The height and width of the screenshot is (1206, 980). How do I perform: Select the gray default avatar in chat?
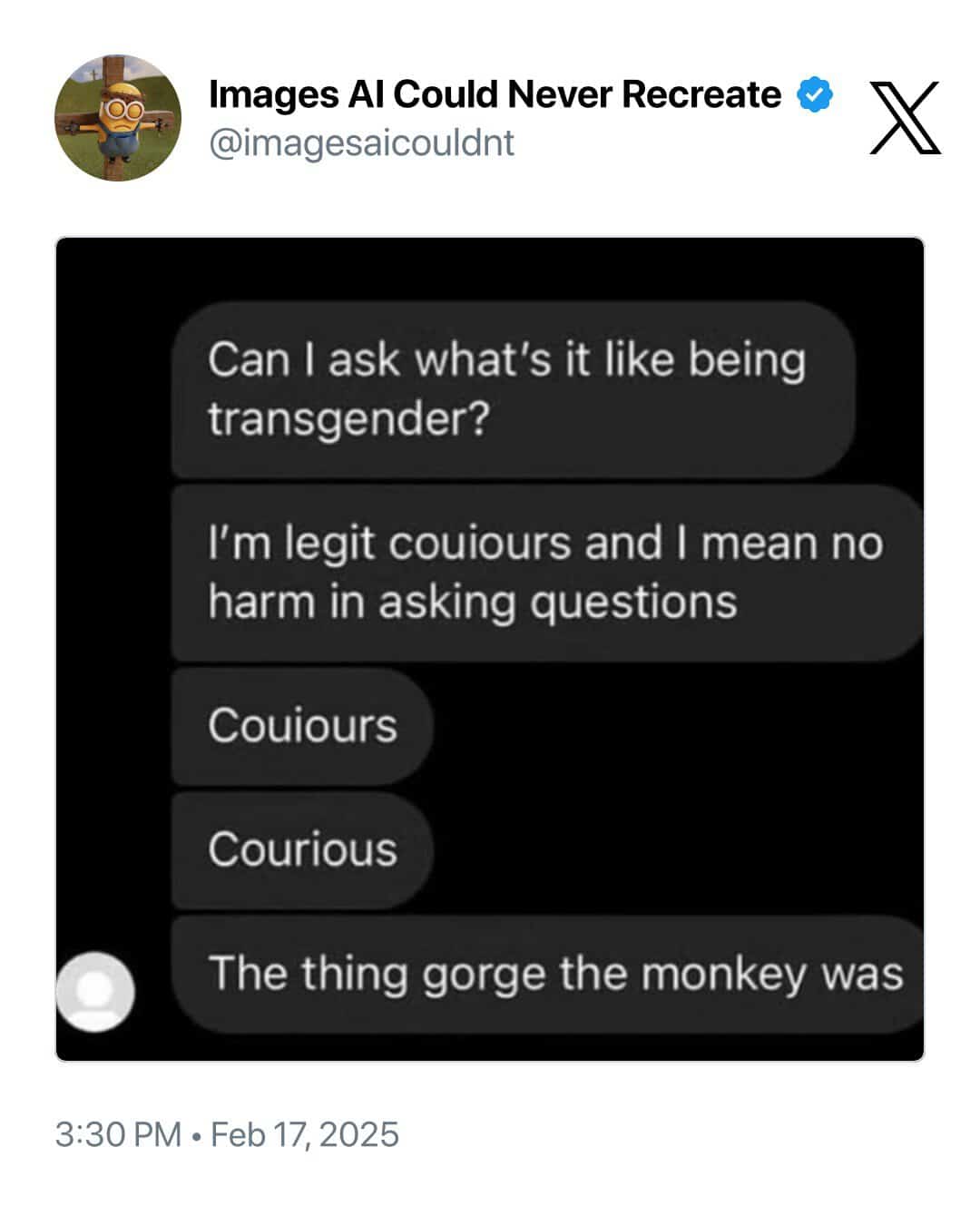(95, 992)
